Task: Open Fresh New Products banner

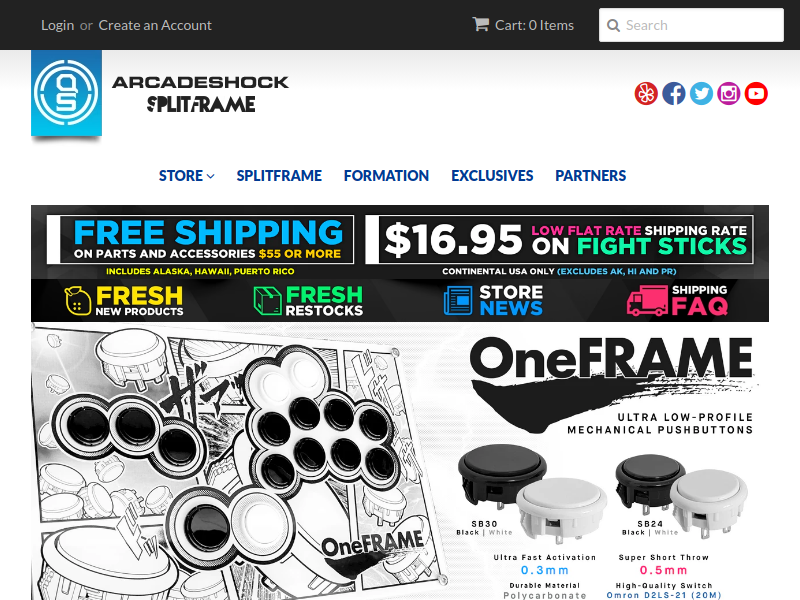Action: 124,301
